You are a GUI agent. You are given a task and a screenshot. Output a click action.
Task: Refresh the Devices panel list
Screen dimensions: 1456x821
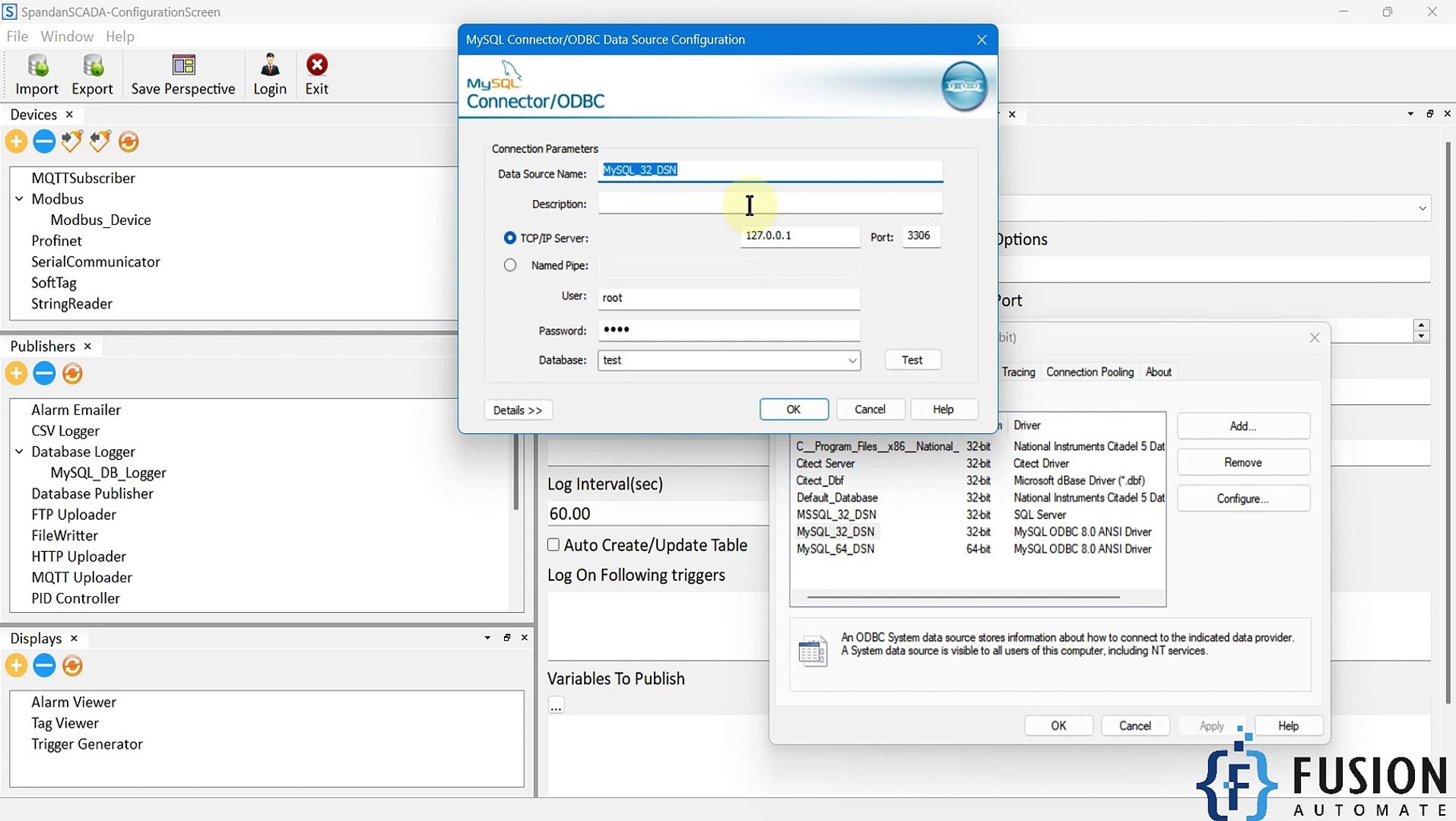coord(128,141)
